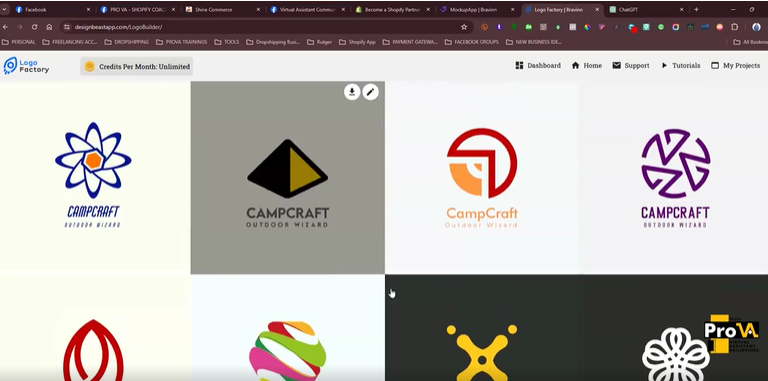Open the PERSONAL bookmarks folder

point(19,42)
